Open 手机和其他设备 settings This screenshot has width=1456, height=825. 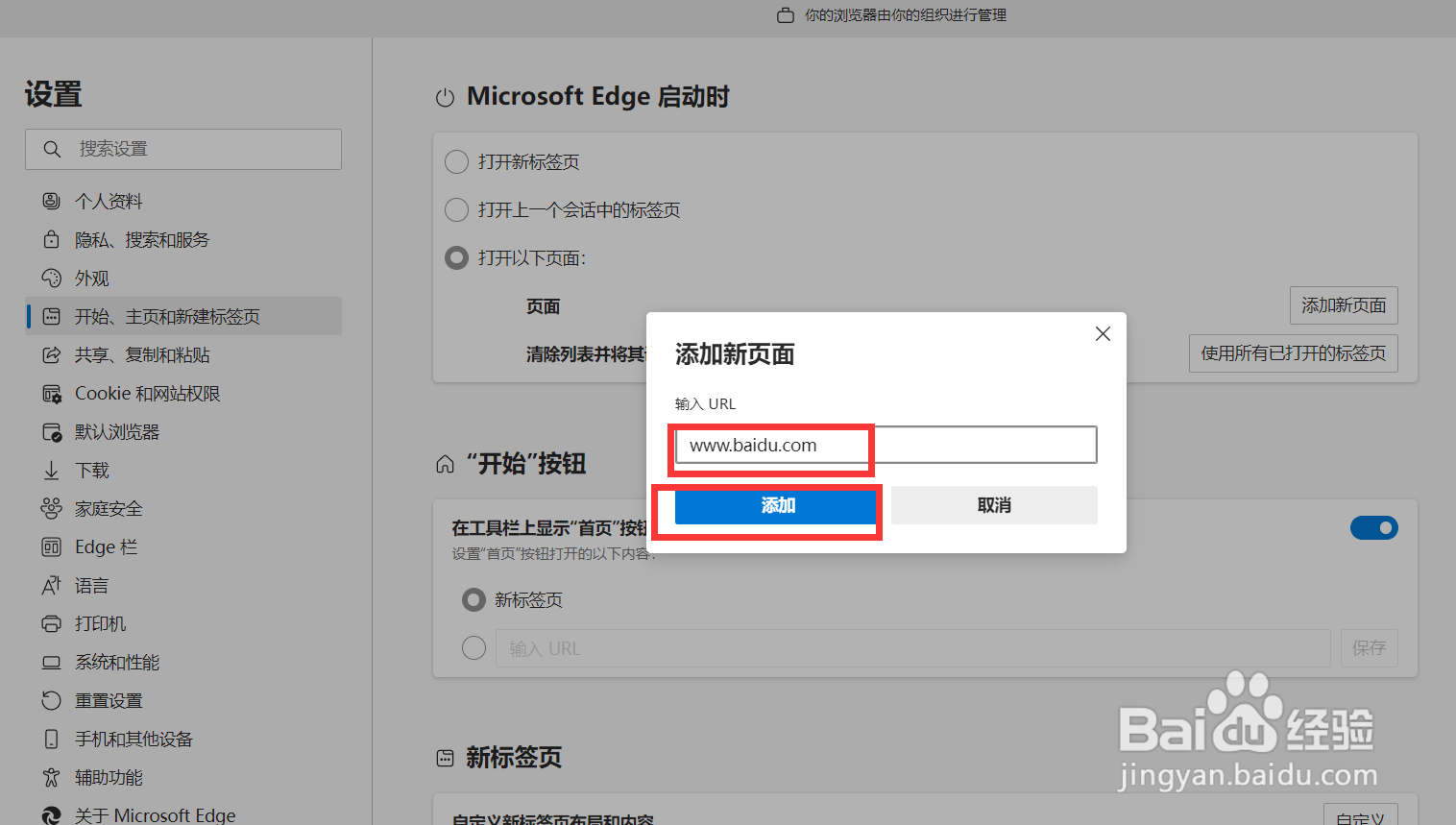tap(183, 739)
